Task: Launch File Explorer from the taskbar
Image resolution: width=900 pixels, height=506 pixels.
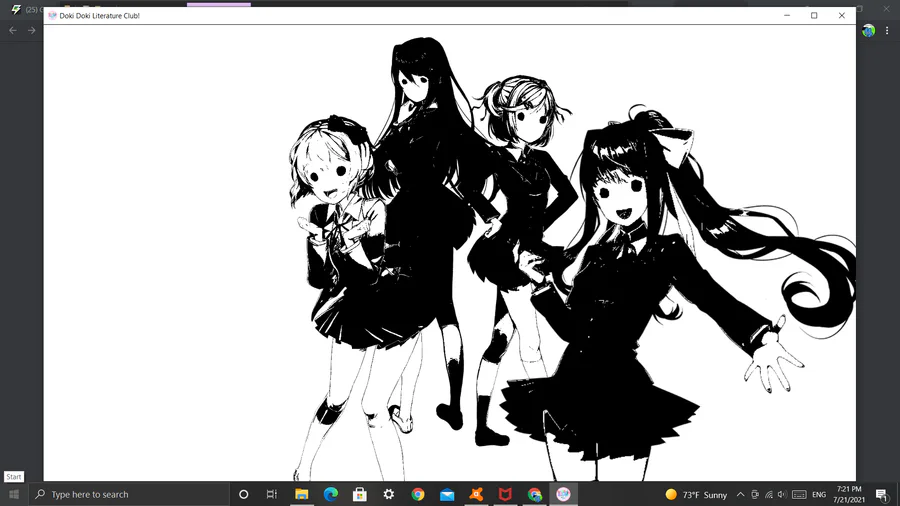Action: coord(301,494)
